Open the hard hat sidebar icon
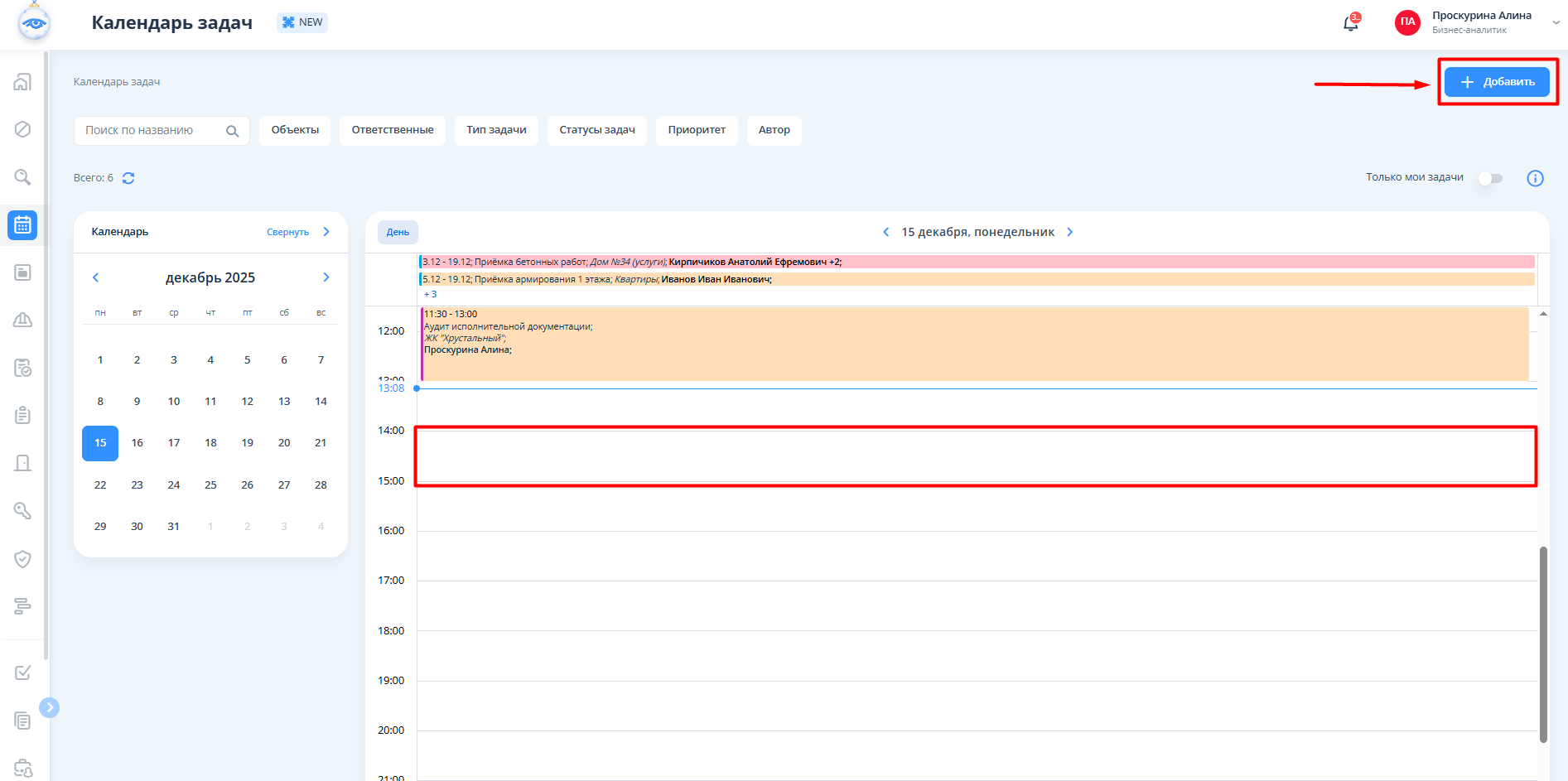The height and width of the screenshot is (781, 1568). point(22,320)
